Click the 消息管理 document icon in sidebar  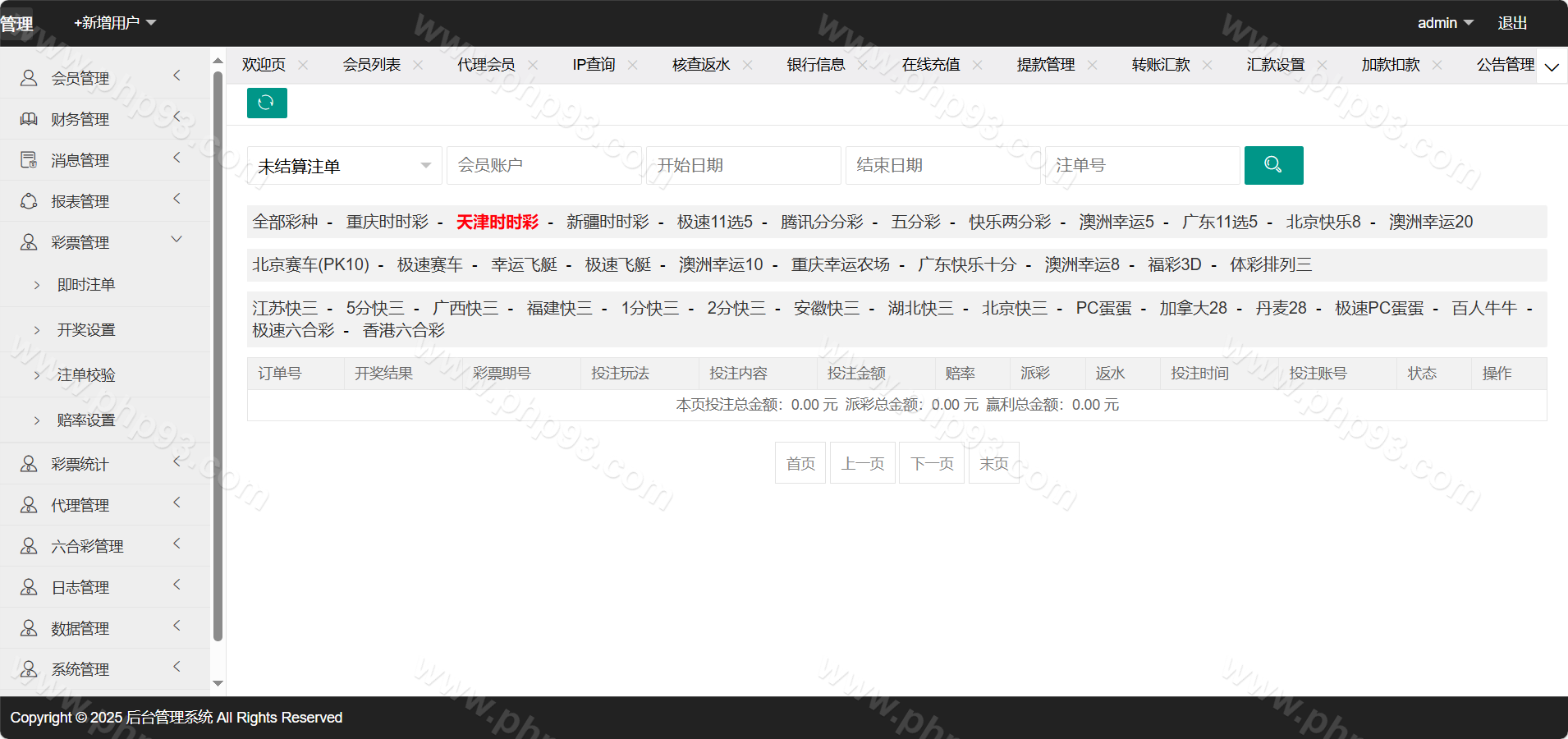[29, 160]
